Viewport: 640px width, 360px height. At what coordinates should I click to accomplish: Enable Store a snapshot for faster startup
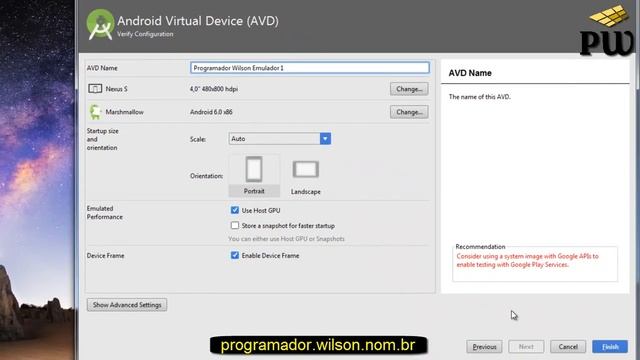(235, 225)
